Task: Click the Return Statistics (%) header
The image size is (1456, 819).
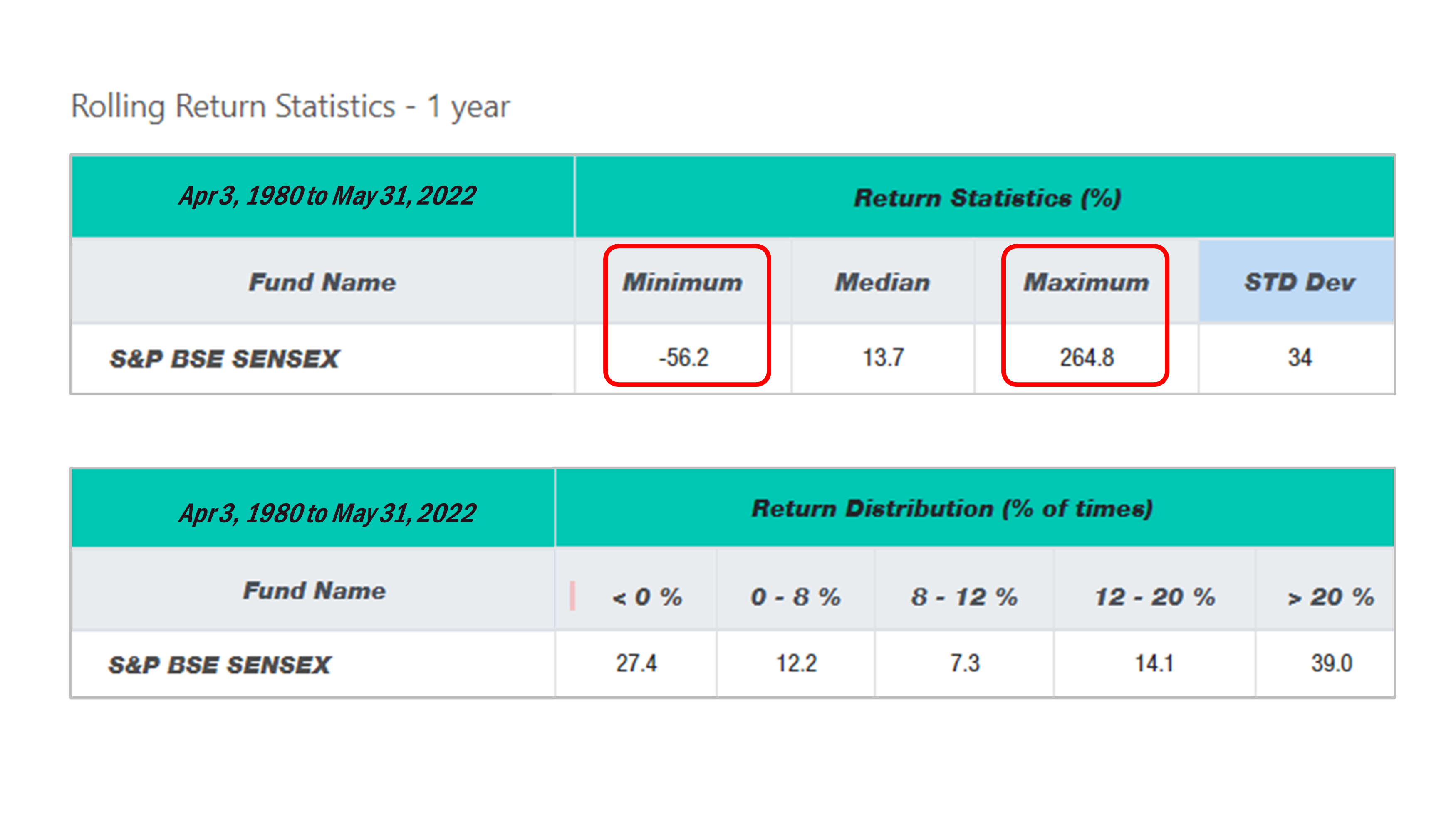Action: point(987,198)
